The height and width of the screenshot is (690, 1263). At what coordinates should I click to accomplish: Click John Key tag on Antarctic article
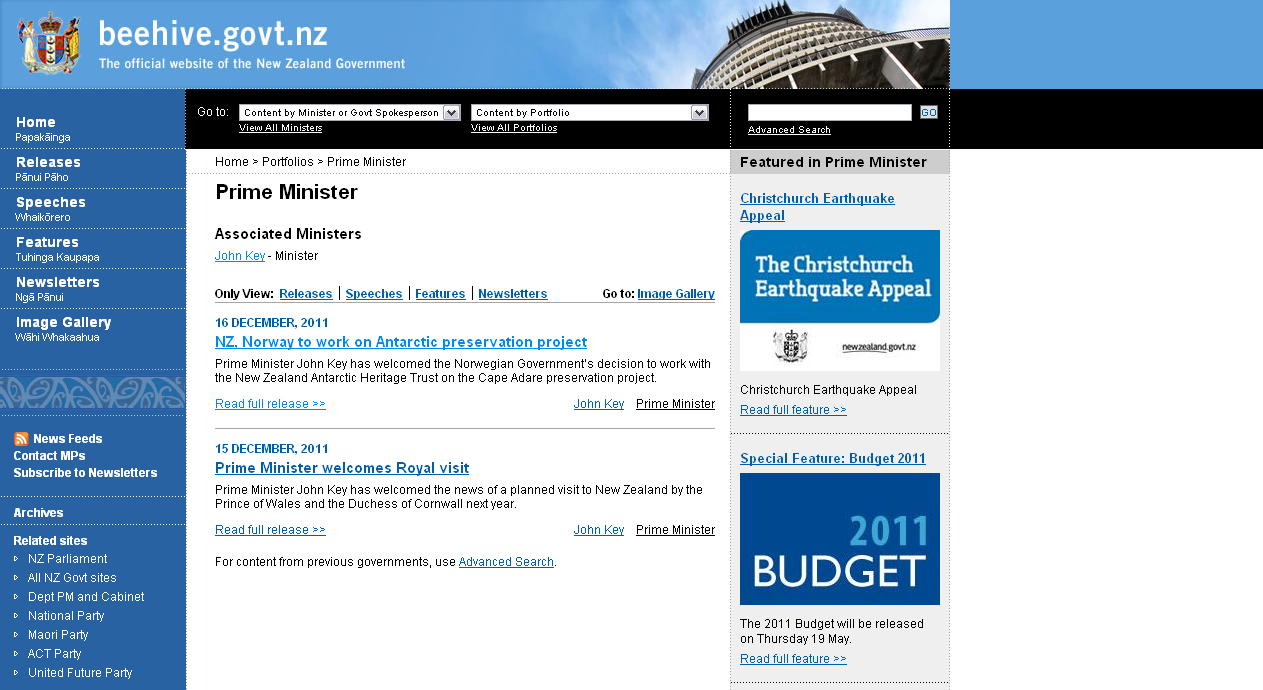(599, 404)
